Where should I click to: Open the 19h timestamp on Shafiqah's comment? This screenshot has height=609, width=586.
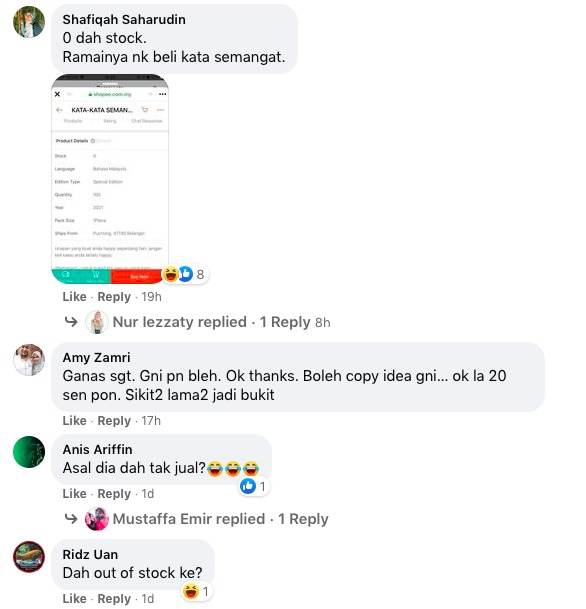[151, 297]
